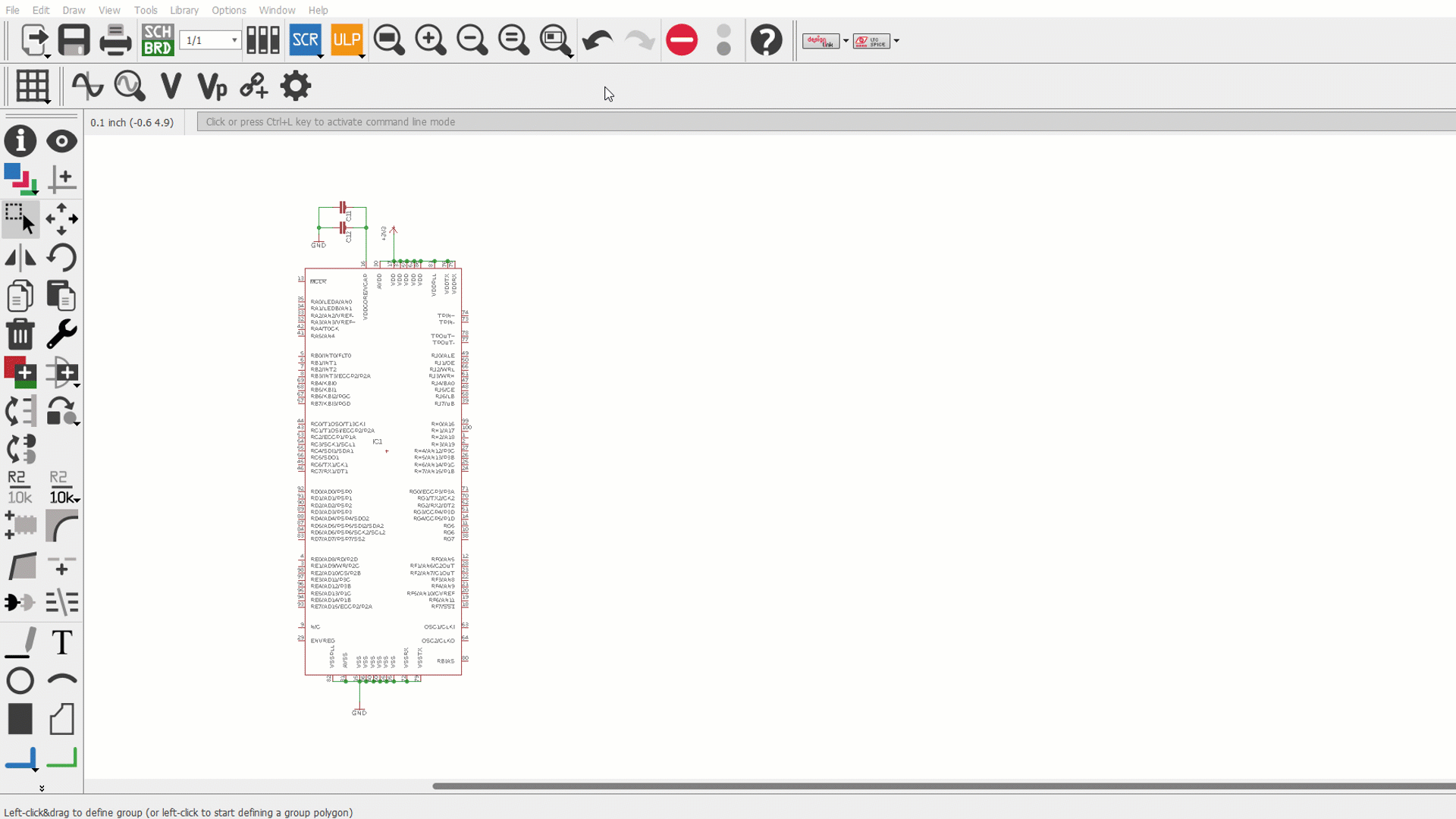
Task: Redo the last undone action
Action: point(639,40)
